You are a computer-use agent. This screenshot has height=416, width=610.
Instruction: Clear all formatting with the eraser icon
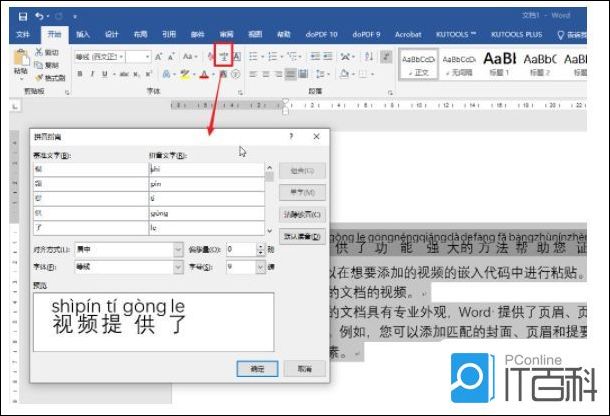click(x=211, y=57)
